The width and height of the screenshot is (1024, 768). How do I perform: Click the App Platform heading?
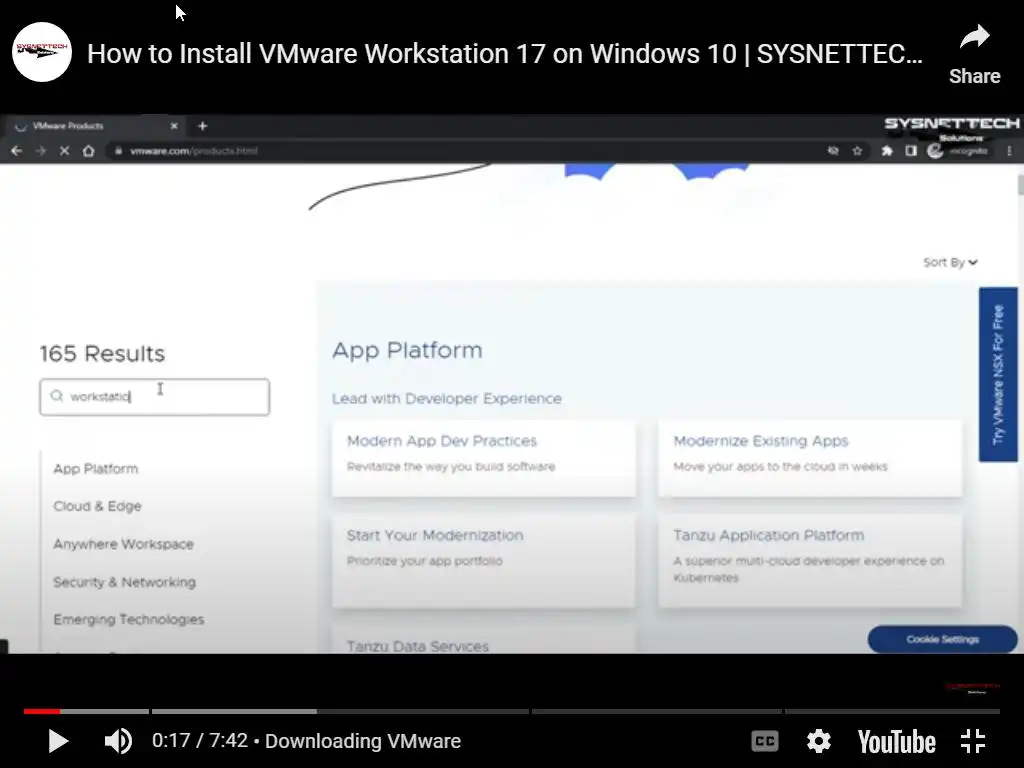point(408,351)
